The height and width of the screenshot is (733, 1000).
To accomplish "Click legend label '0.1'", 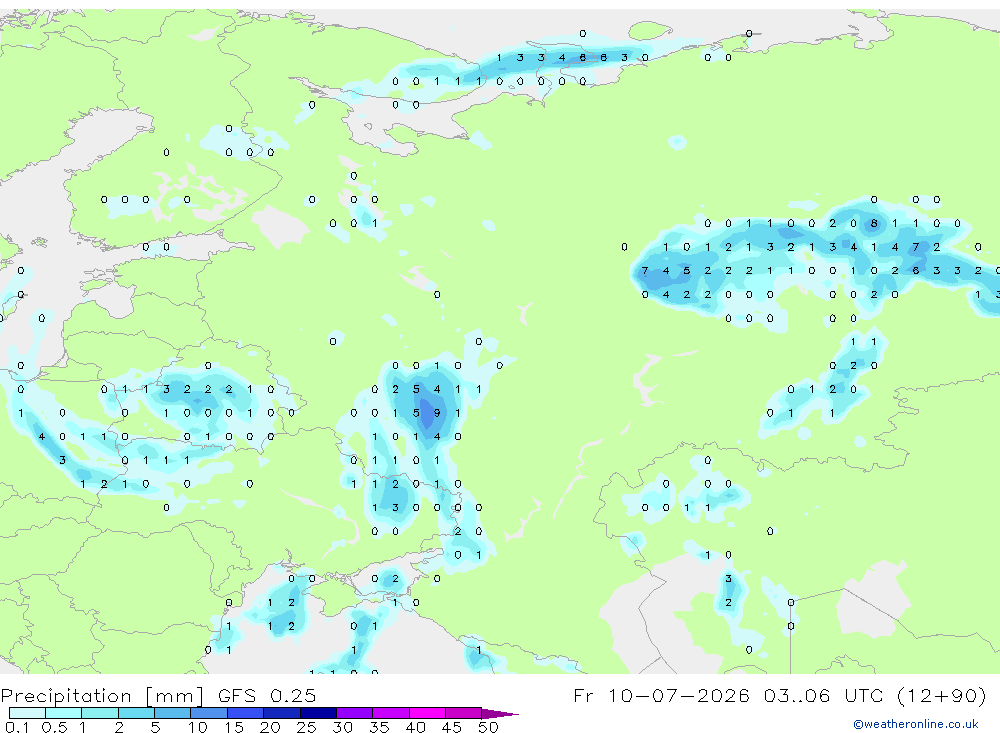I will [x=17, y=727].
